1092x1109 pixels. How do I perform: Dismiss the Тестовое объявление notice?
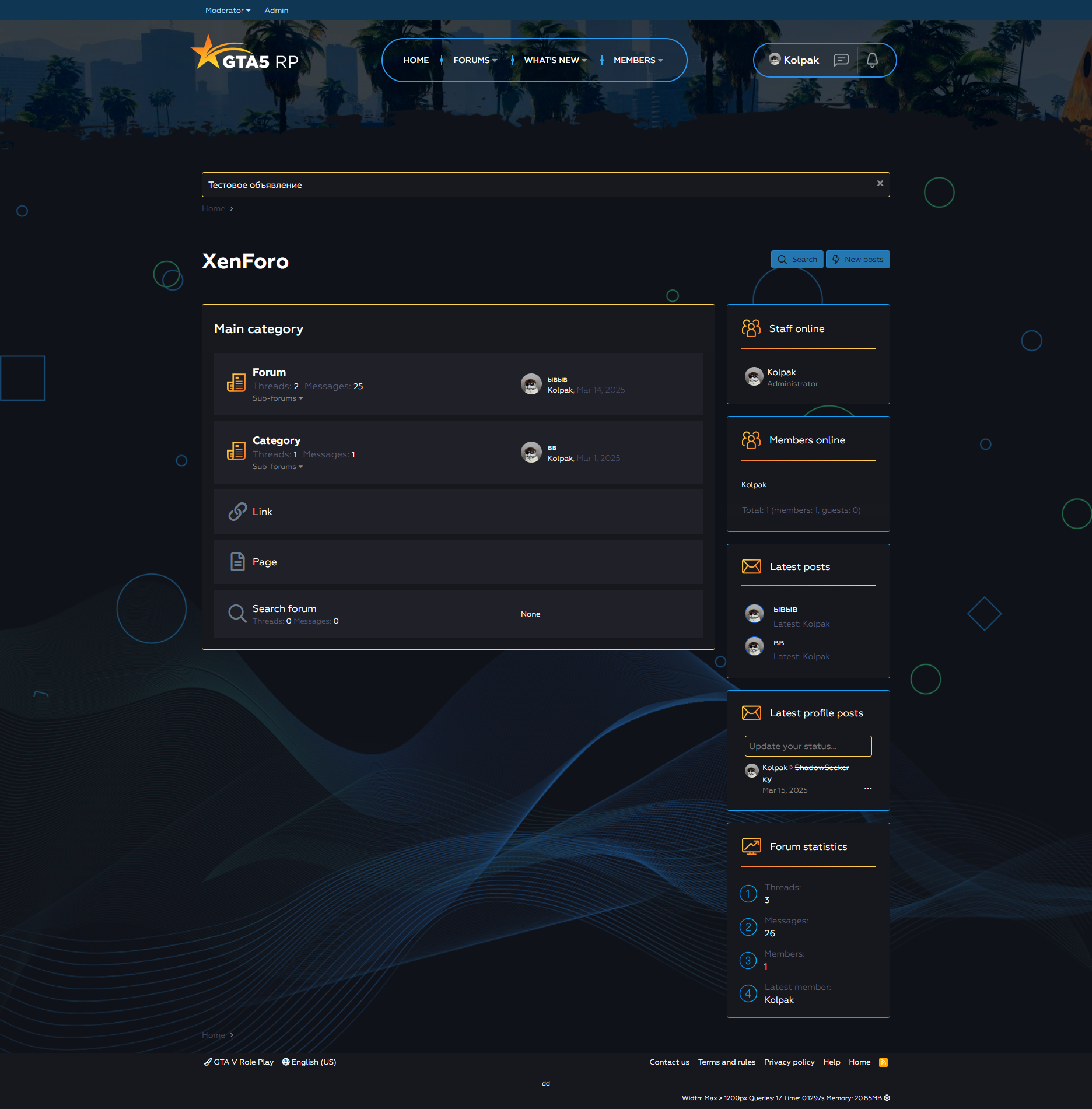(x=880, y=184)
